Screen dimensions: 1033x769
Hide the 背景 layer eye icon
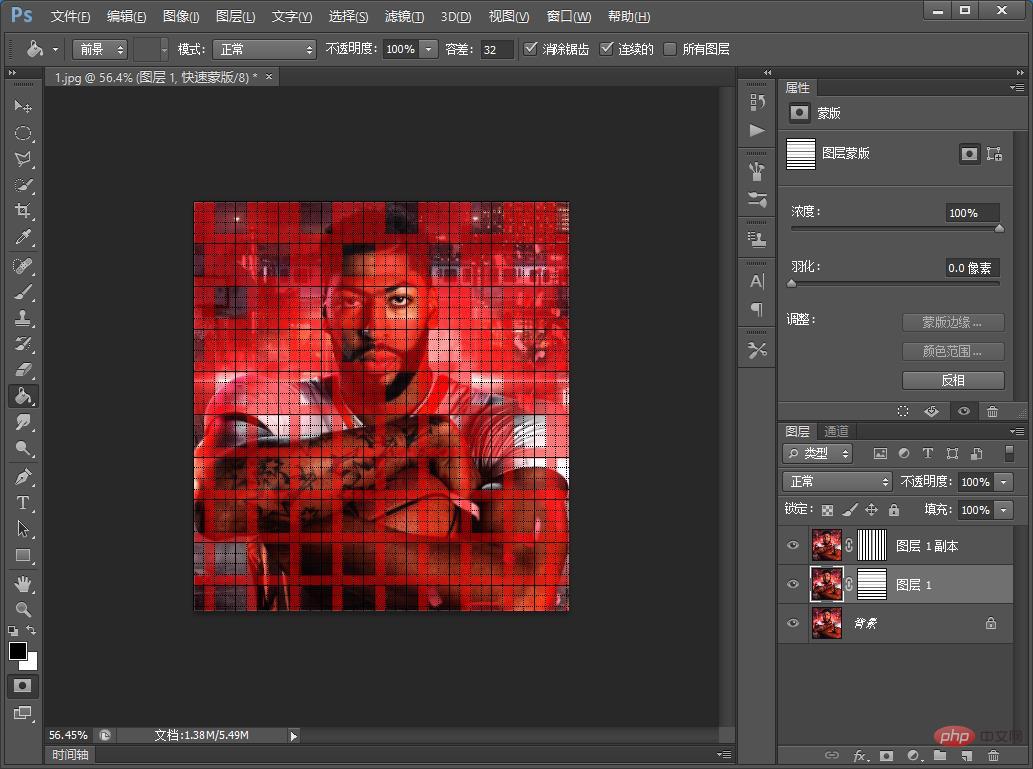(793, 623)
